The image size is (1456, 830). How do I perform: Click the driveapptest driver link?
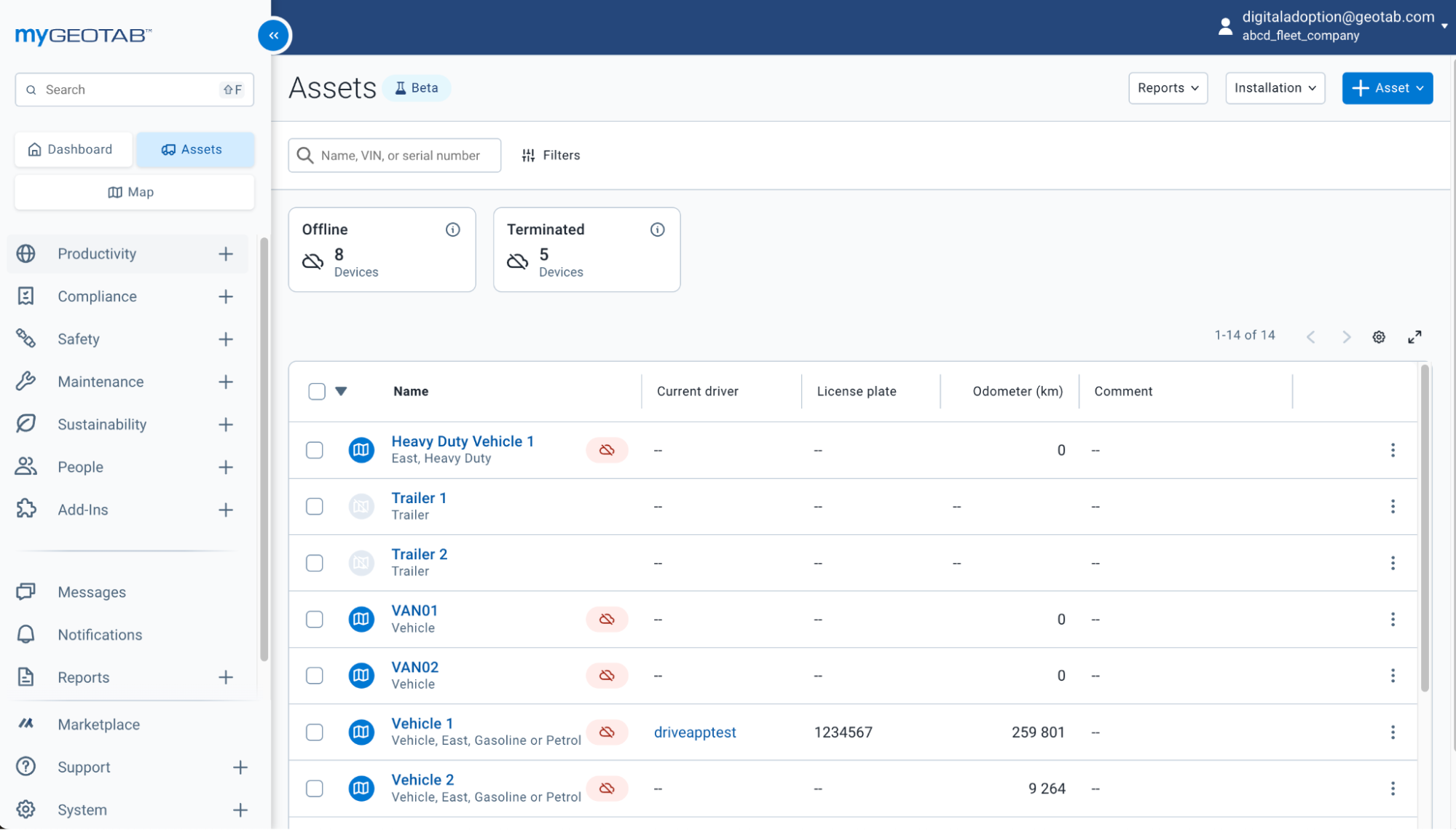(x=695, y=732)
